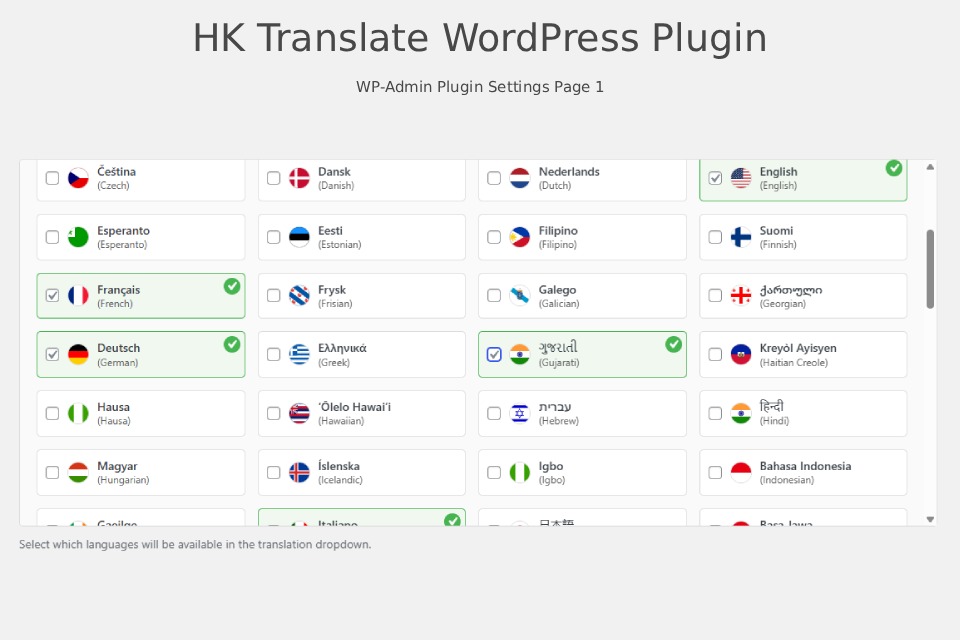960x640 pixels.
Task: Uncheck the Français (French) checkbox
Action: (x=53, y=296)
